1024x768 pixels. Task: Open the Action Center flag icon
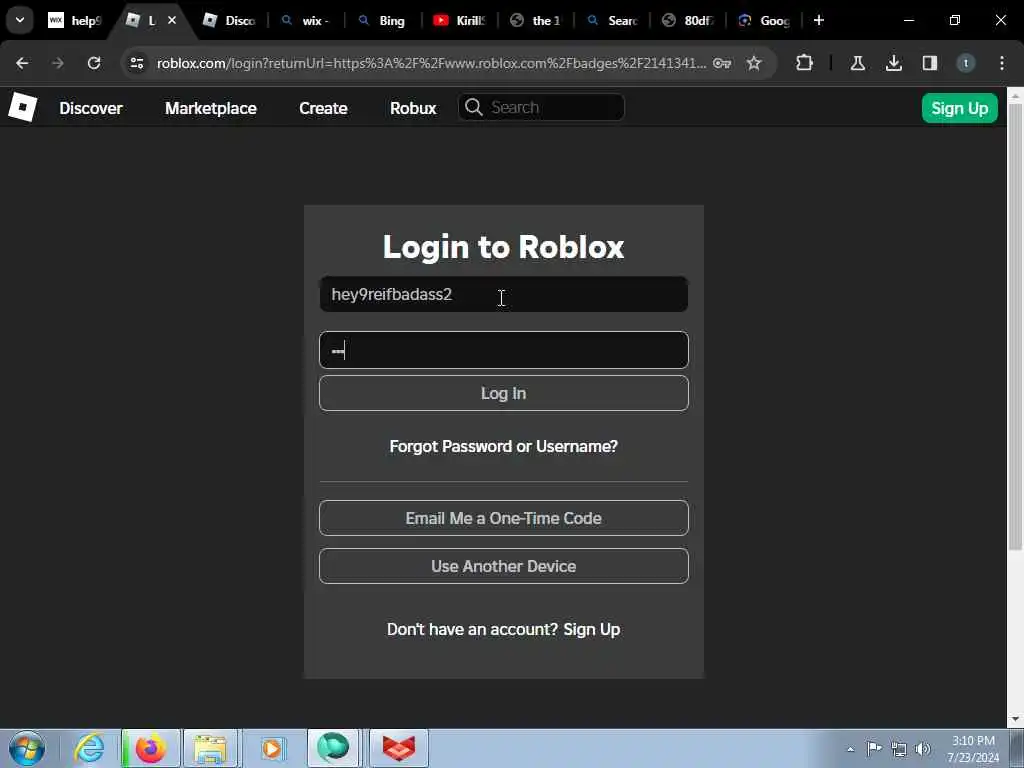tap(874, 748)
